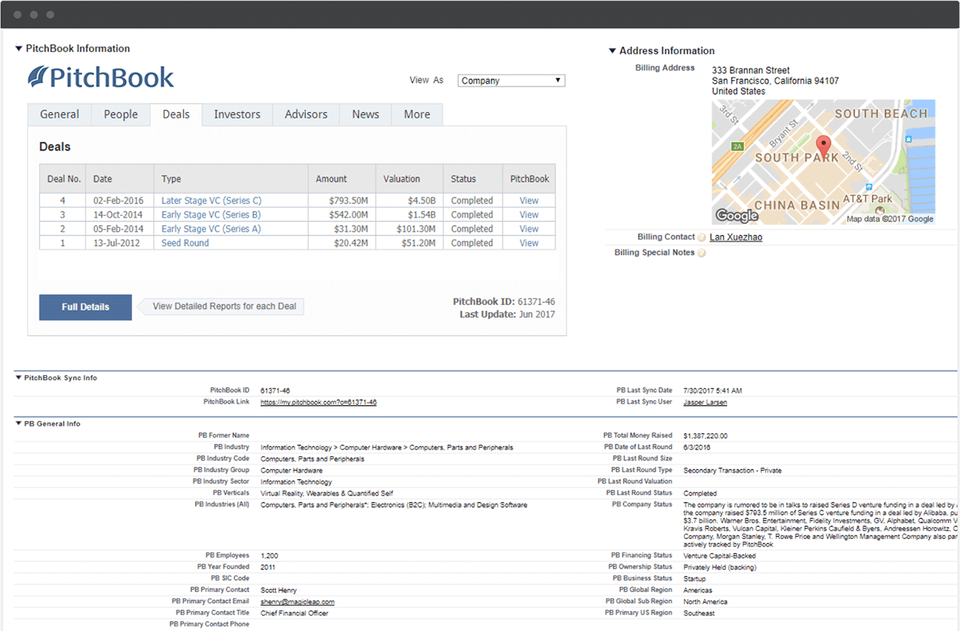This screenshot has width=960, height=631.
Task: Click the help icon beside Billing Contact
Action: click(x=702, y=238)
